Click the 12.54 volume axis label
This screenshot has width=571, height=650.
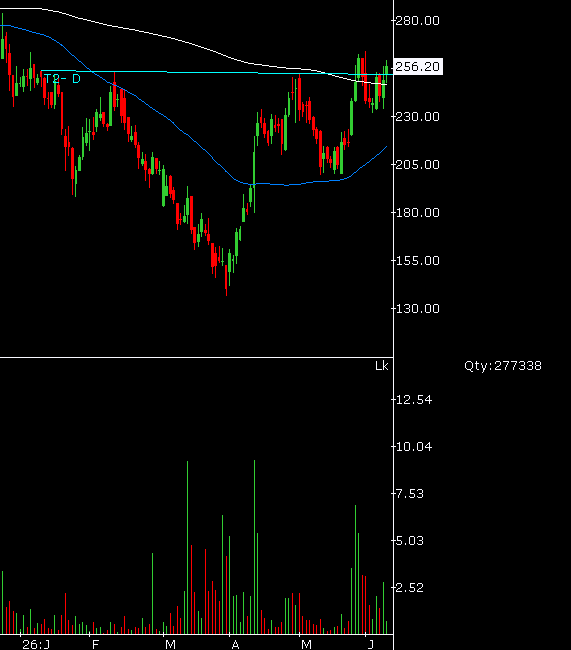point(414,400)
